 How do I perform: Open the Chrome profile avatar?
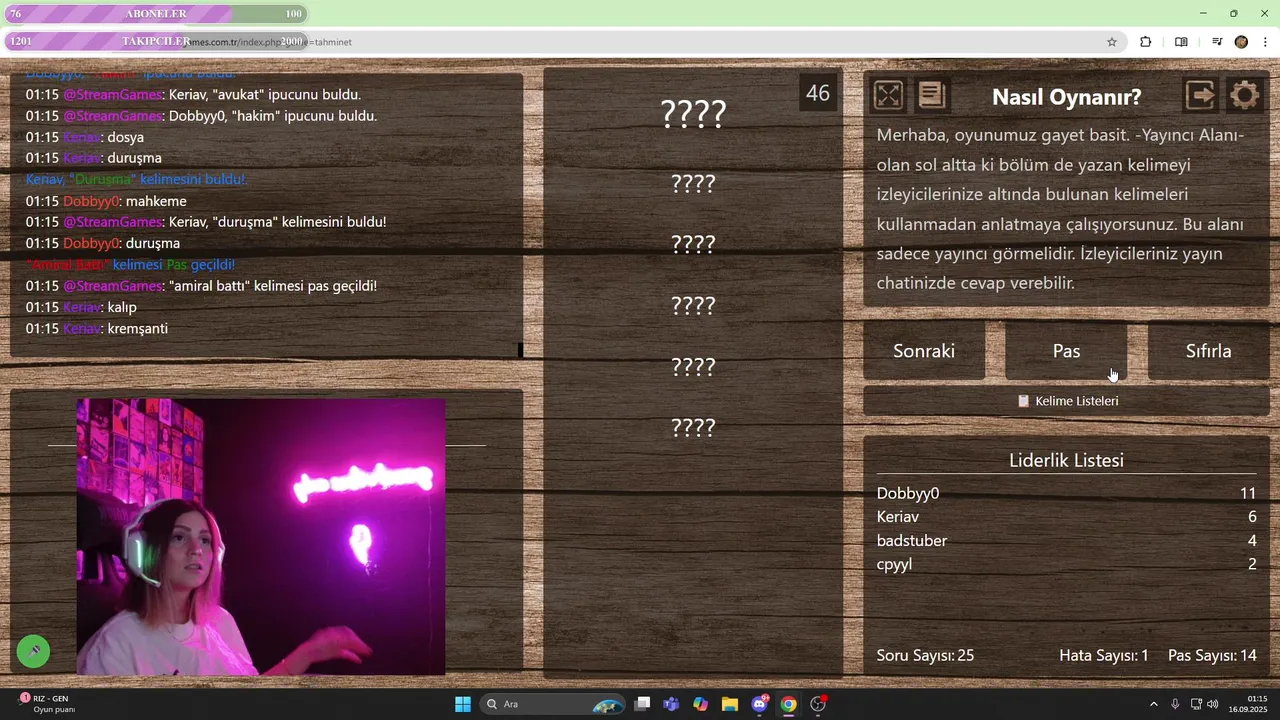pos(1241,42)
